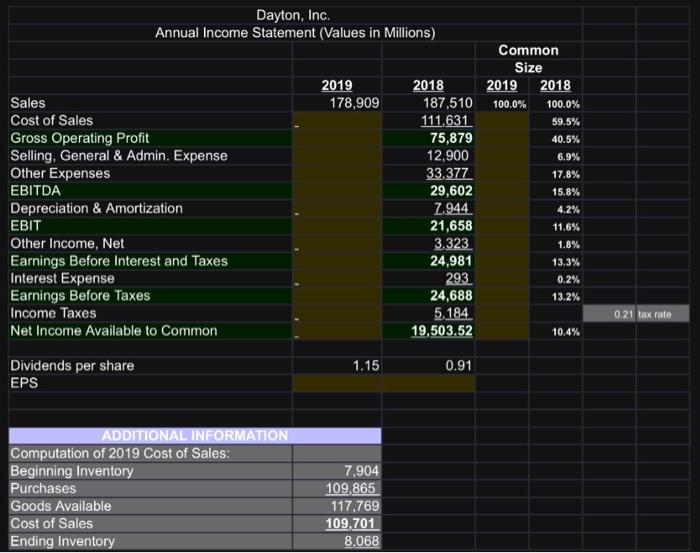The height and width of the screenshot is (553, 700).
Task: Select the 3,323 other income value
Action: pos(451,243)
